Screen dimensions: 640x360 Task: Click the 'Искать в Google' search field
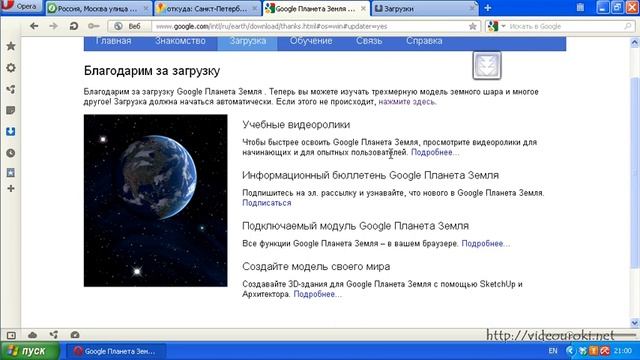coord(565,26)
